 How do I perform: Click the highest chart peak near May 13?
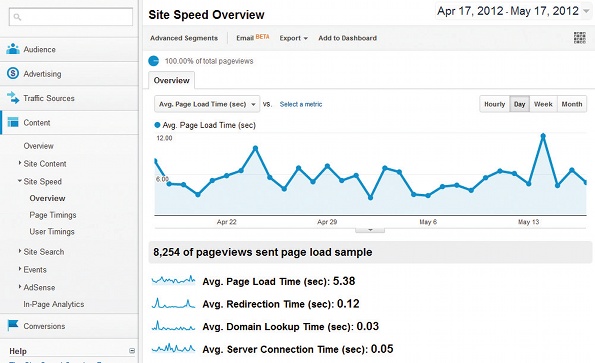(x=543, y=136)
